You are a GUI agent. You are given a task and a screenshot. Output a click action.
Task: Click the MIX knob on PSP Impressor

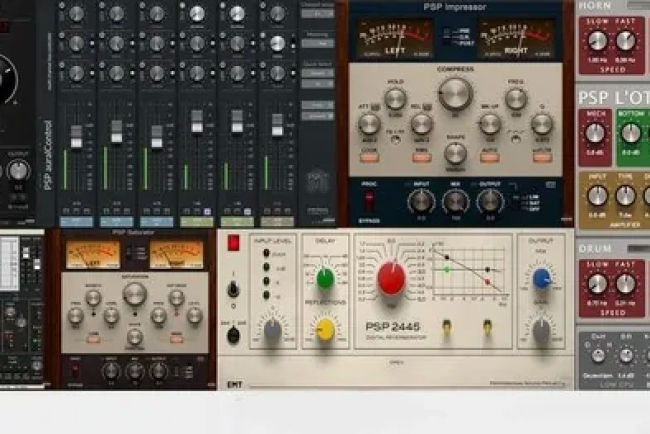pos(455,202)
